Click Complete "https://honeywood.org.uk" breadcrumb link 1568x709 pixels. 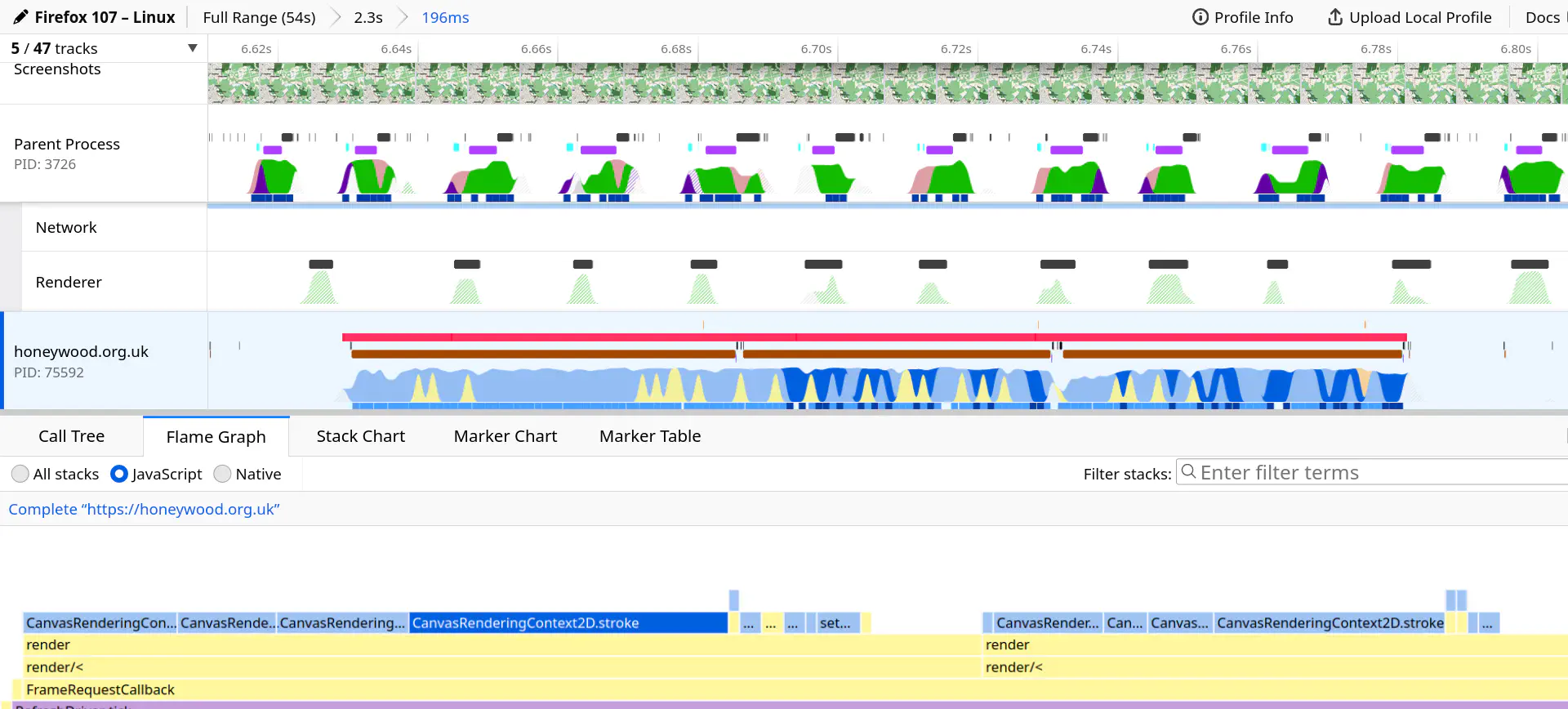[144, 509]
